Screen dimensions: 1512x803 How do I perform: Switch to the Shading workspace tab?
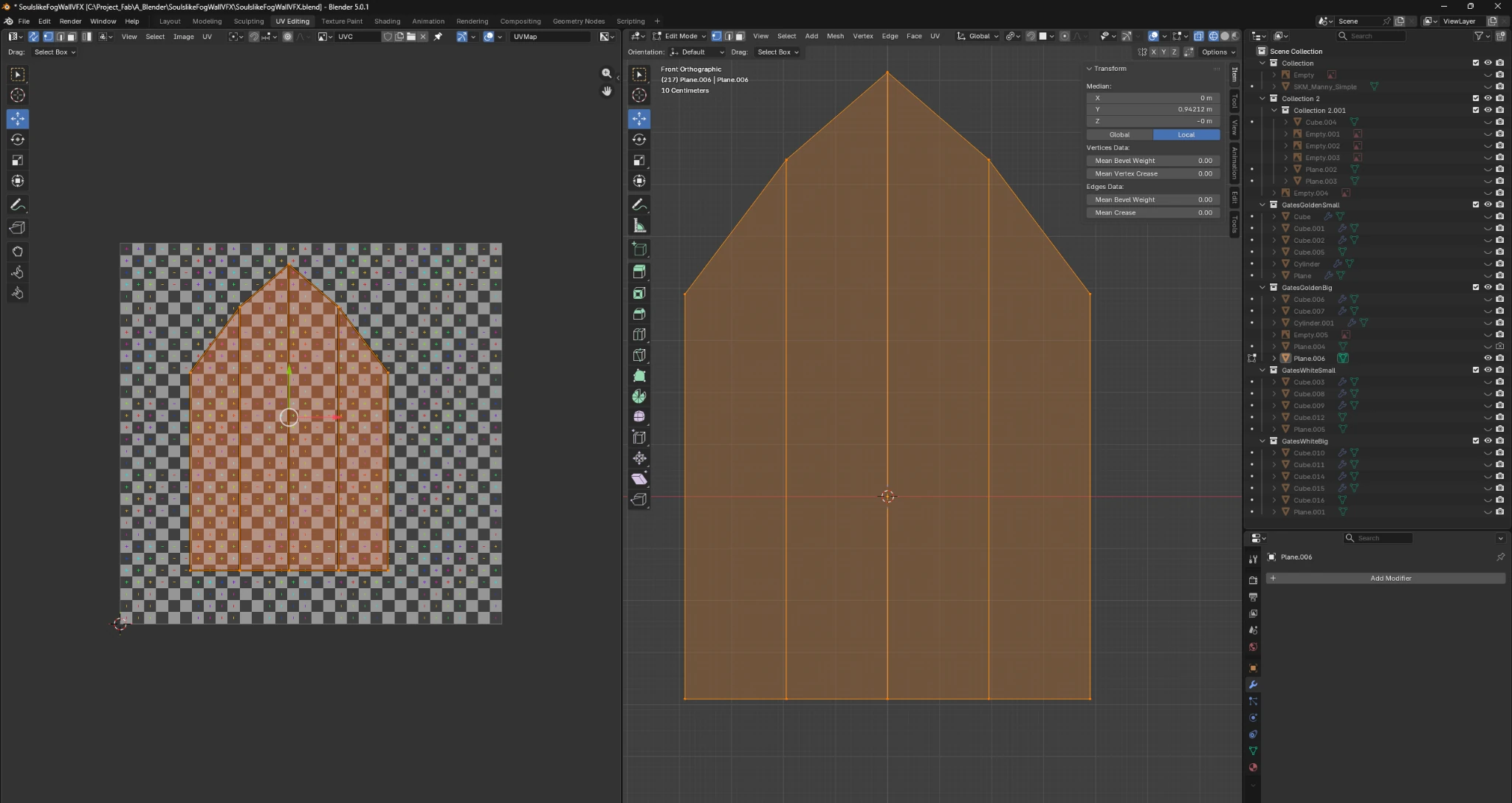pos(387,21)
